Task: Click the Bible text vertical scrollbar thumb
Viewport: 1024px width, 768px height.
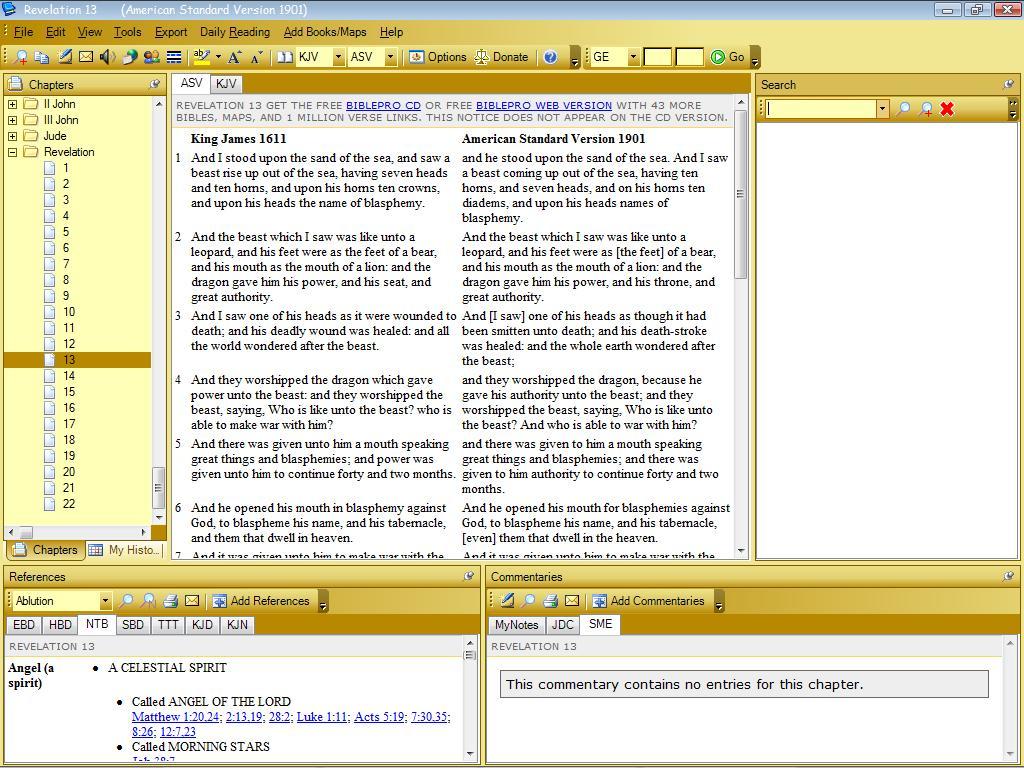Action: [x=741, y=195]
